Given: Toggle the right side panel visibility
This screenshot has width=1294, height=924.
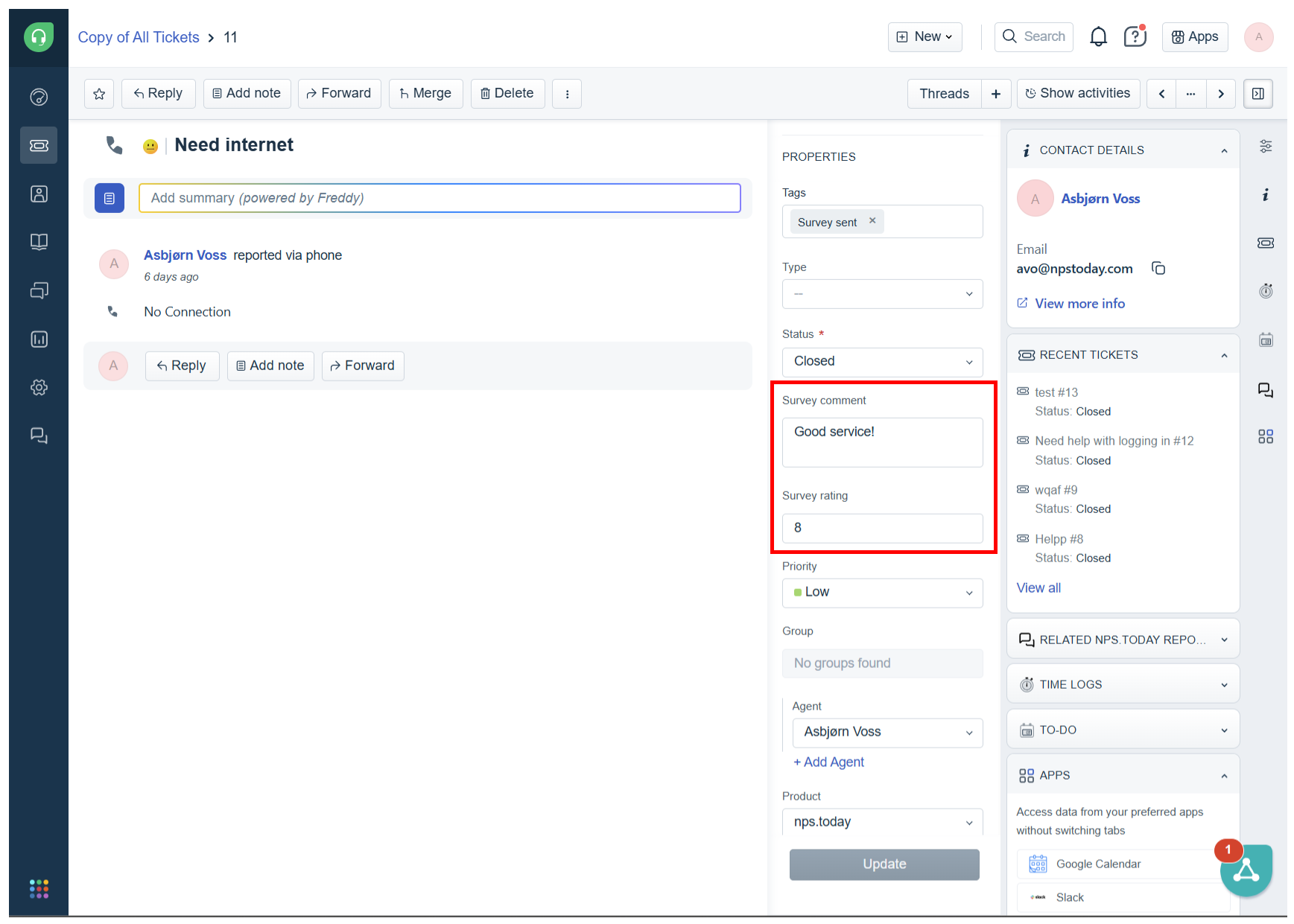Looking at the screenshot, I should point(1257,94).
